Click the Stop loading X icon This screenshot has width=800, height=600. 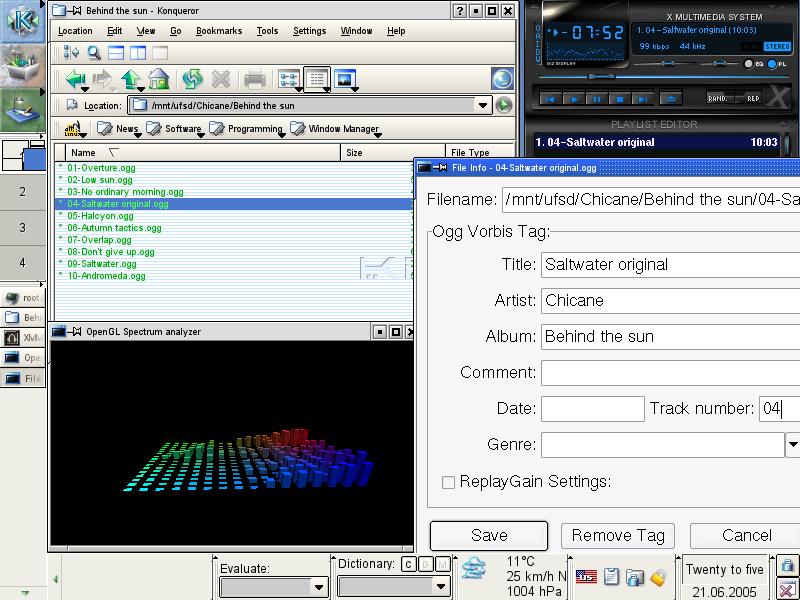tap(220, 80)
